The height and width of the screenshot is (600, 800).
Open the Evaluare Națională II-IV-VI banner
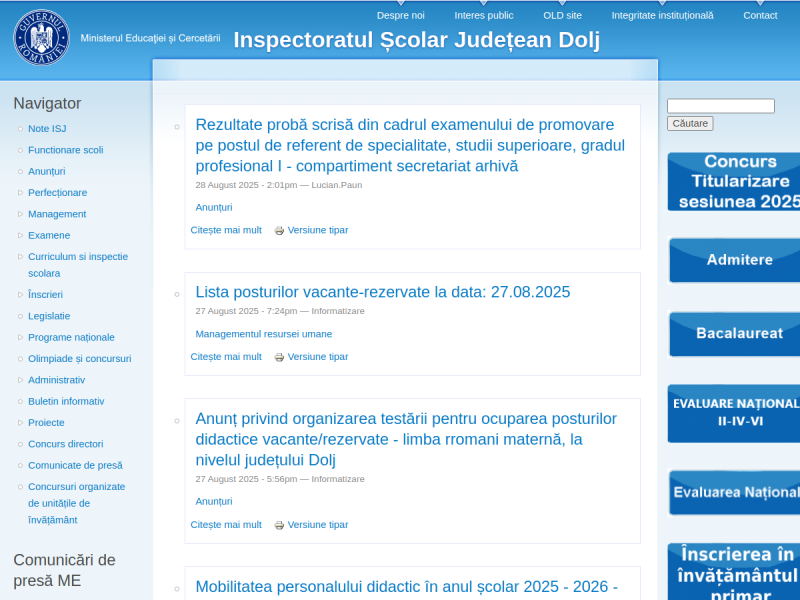click(733, 413)
